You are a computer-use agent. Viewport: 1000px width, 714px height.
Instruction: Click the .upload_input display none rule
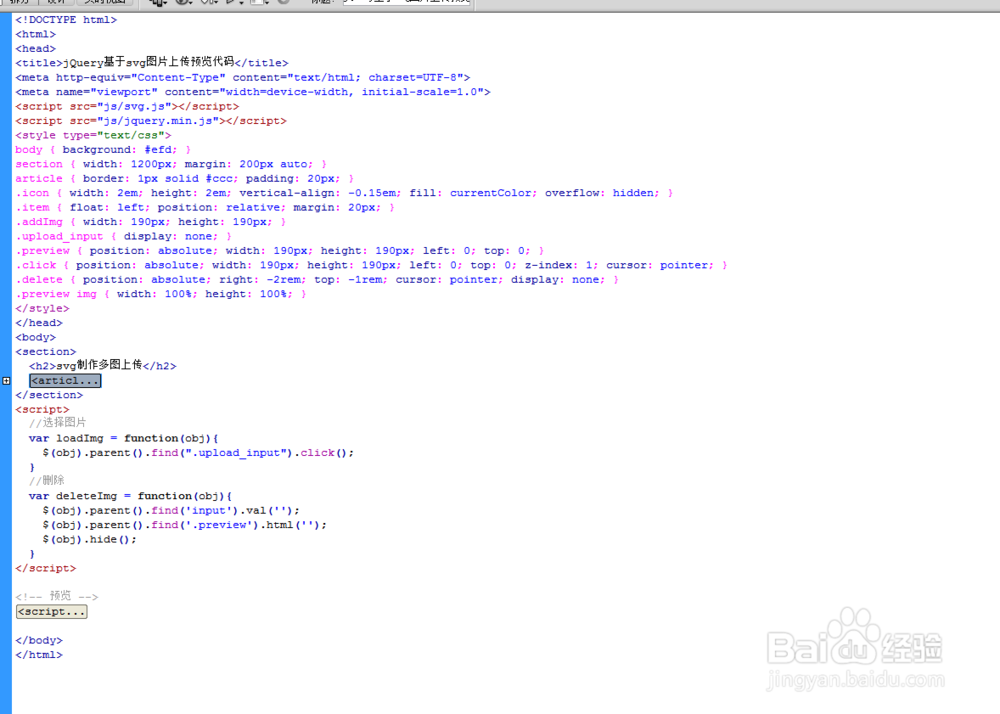click(124, 237)
